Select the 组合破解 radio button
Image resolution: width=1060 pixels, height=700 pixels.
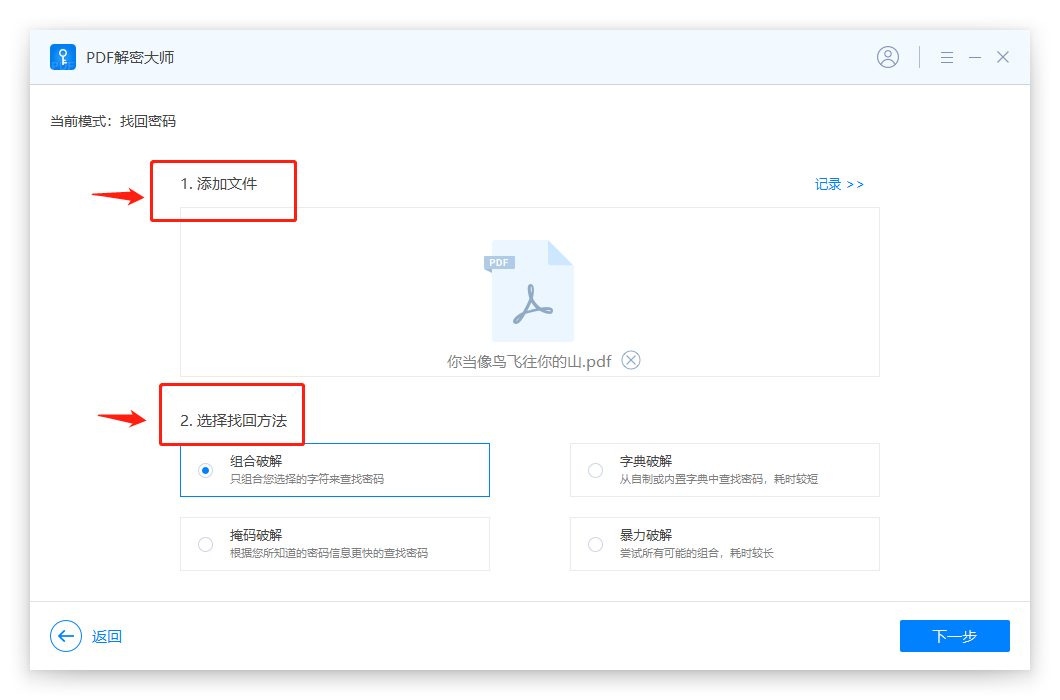click(x=206, y=470)
